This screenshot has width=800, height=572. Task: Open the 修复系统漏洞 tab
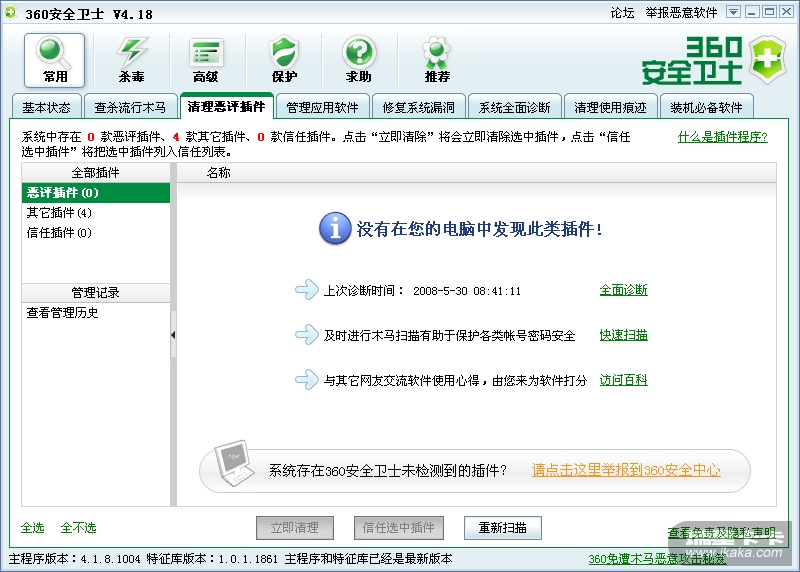[418, 107]
